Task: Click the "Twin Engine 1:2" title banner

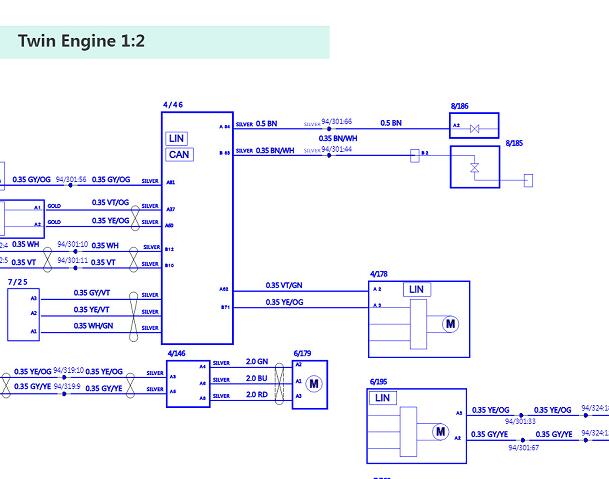Action: [165, 42]
